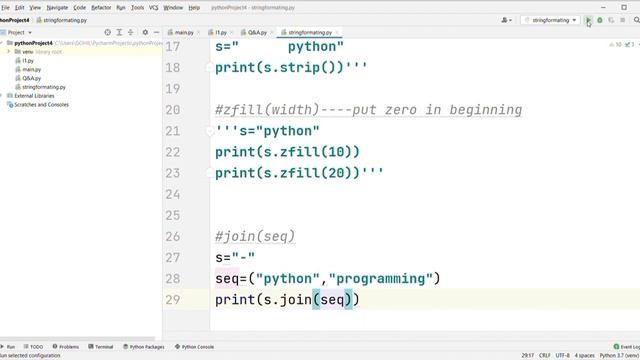Select stringformating.py in project tree

coord(44,87)
